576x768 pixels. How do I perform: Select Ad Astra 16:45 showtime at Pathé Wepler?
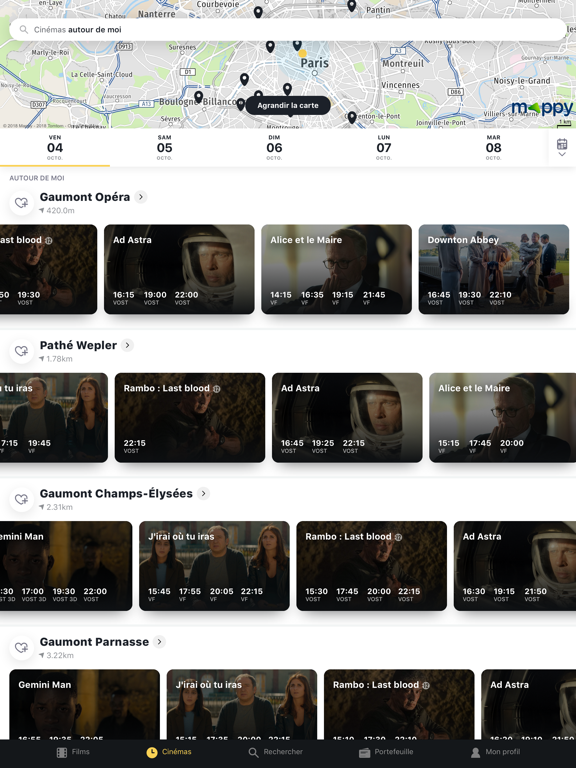292,446
